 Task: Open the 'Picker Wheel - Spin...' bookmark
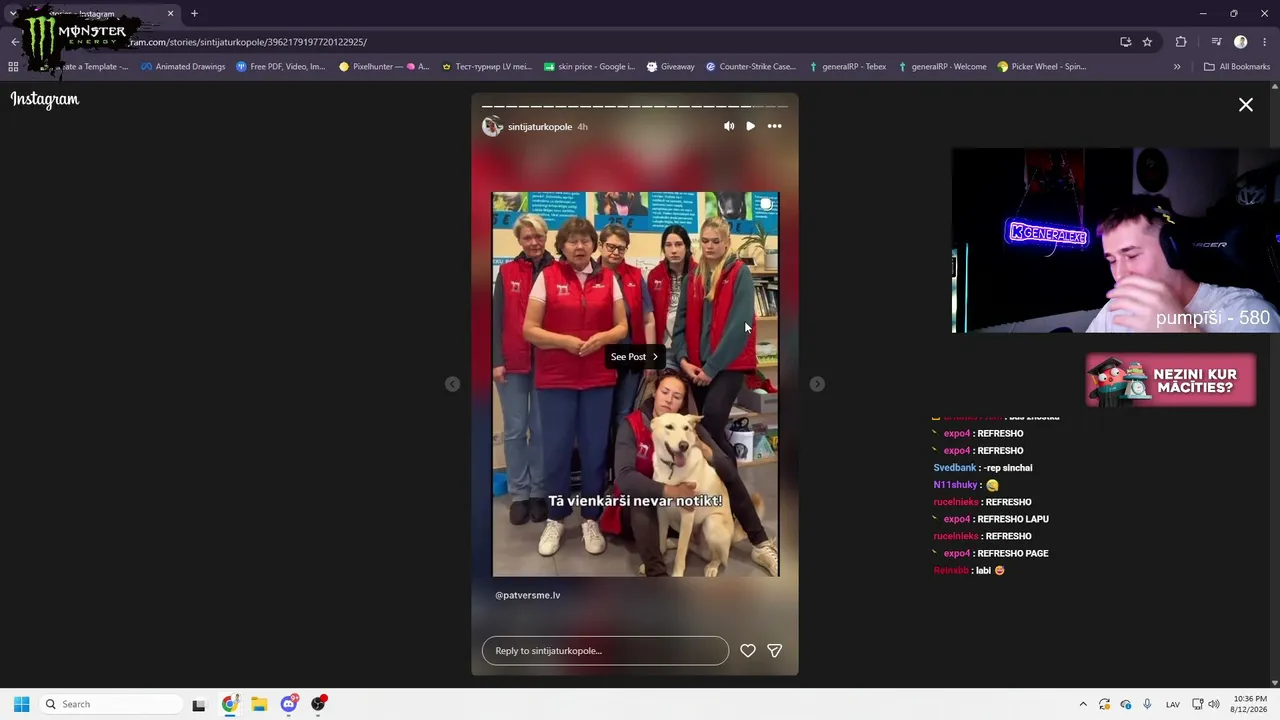point(1042,67)
